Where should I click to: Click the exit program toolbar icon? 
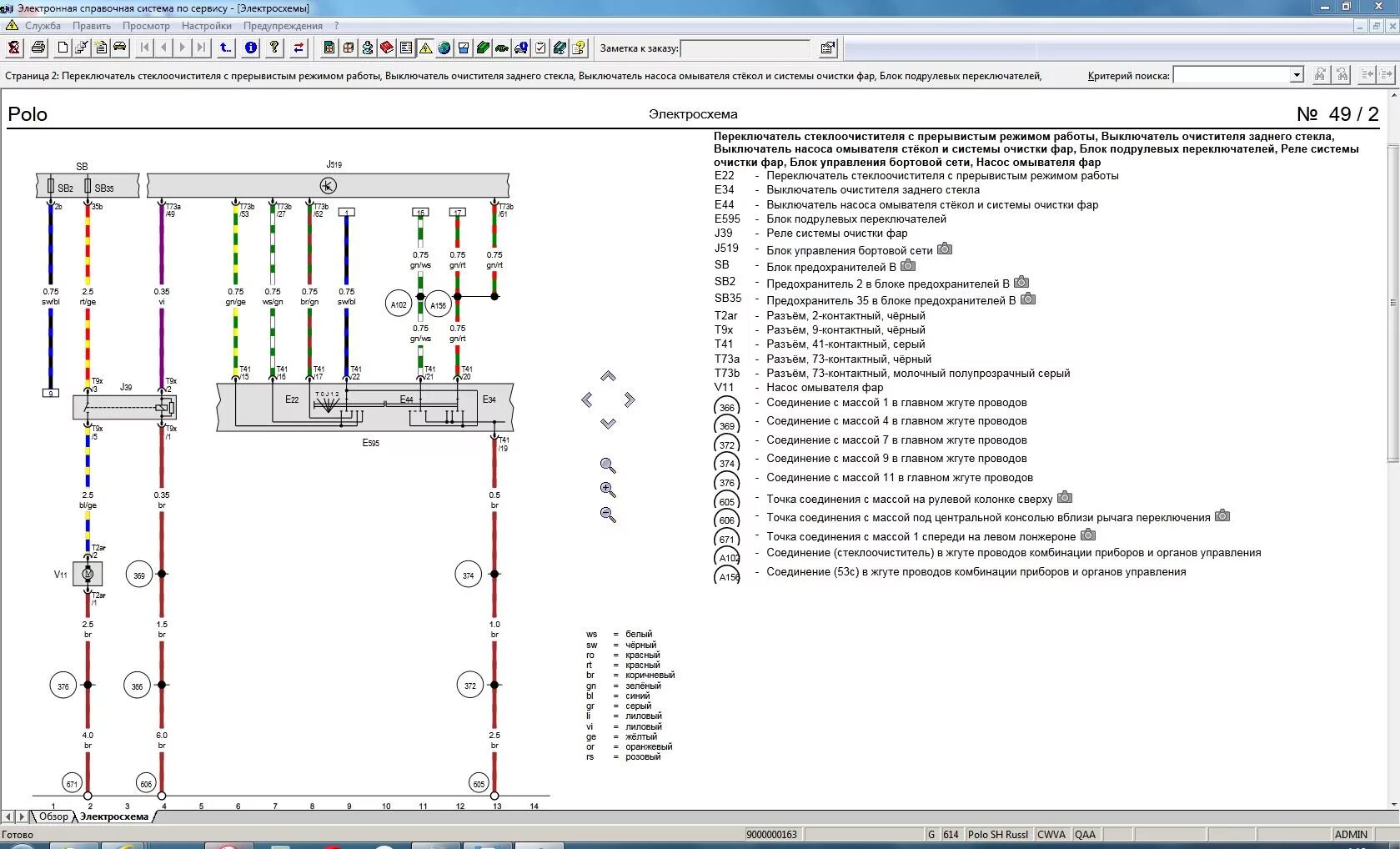click(x=13, y=48)
